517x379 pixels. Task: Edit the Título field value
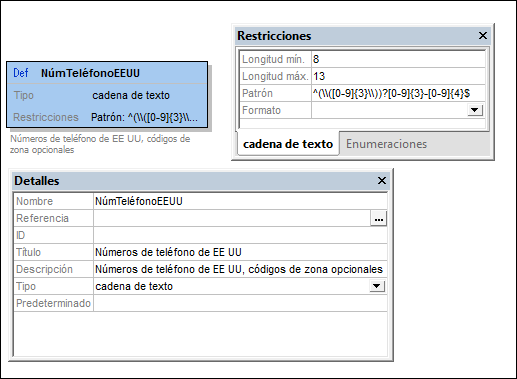(x=240, y=252)
